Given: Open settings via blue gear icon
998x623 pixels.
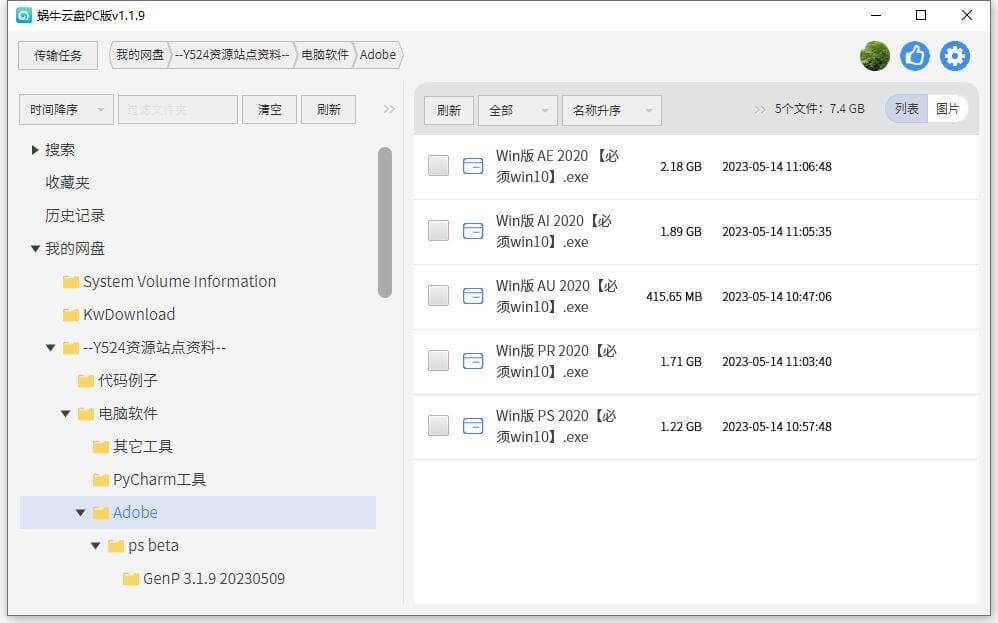Looking at the screenshot, I should (955, 56).
